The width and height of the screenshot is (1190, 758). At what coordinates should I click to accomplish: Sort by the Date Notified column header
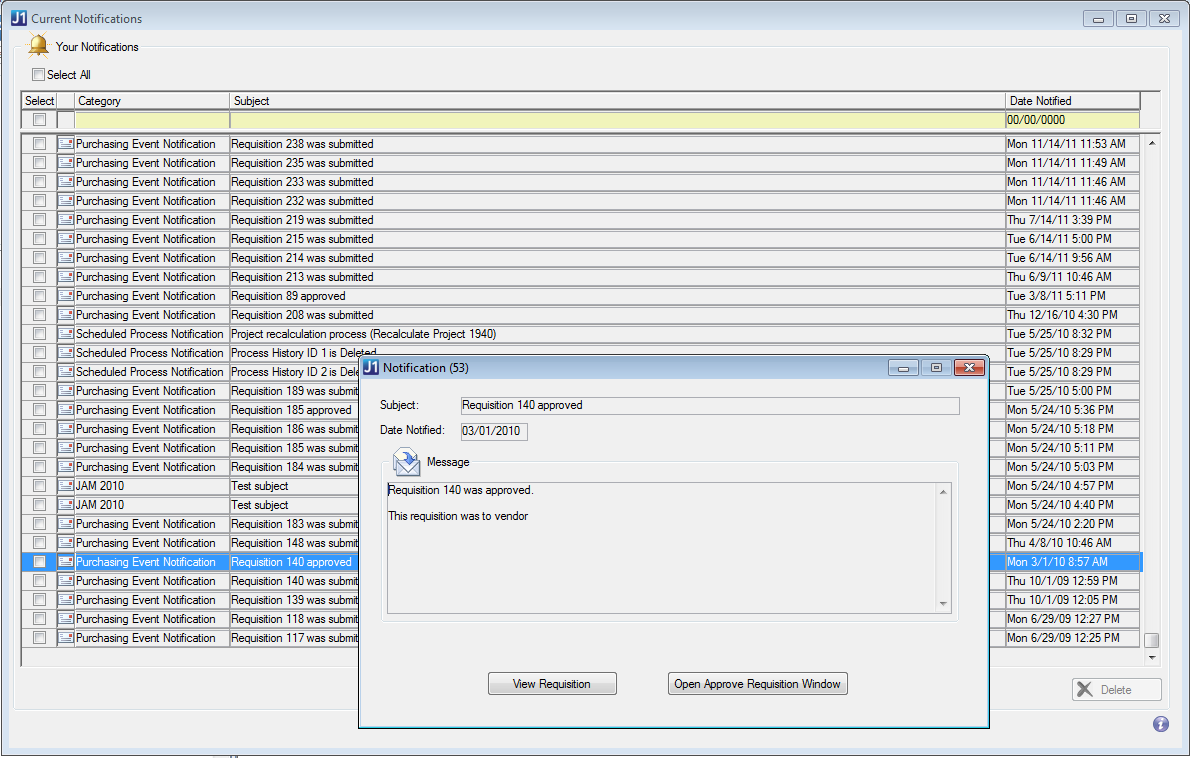coord(1072,101)
